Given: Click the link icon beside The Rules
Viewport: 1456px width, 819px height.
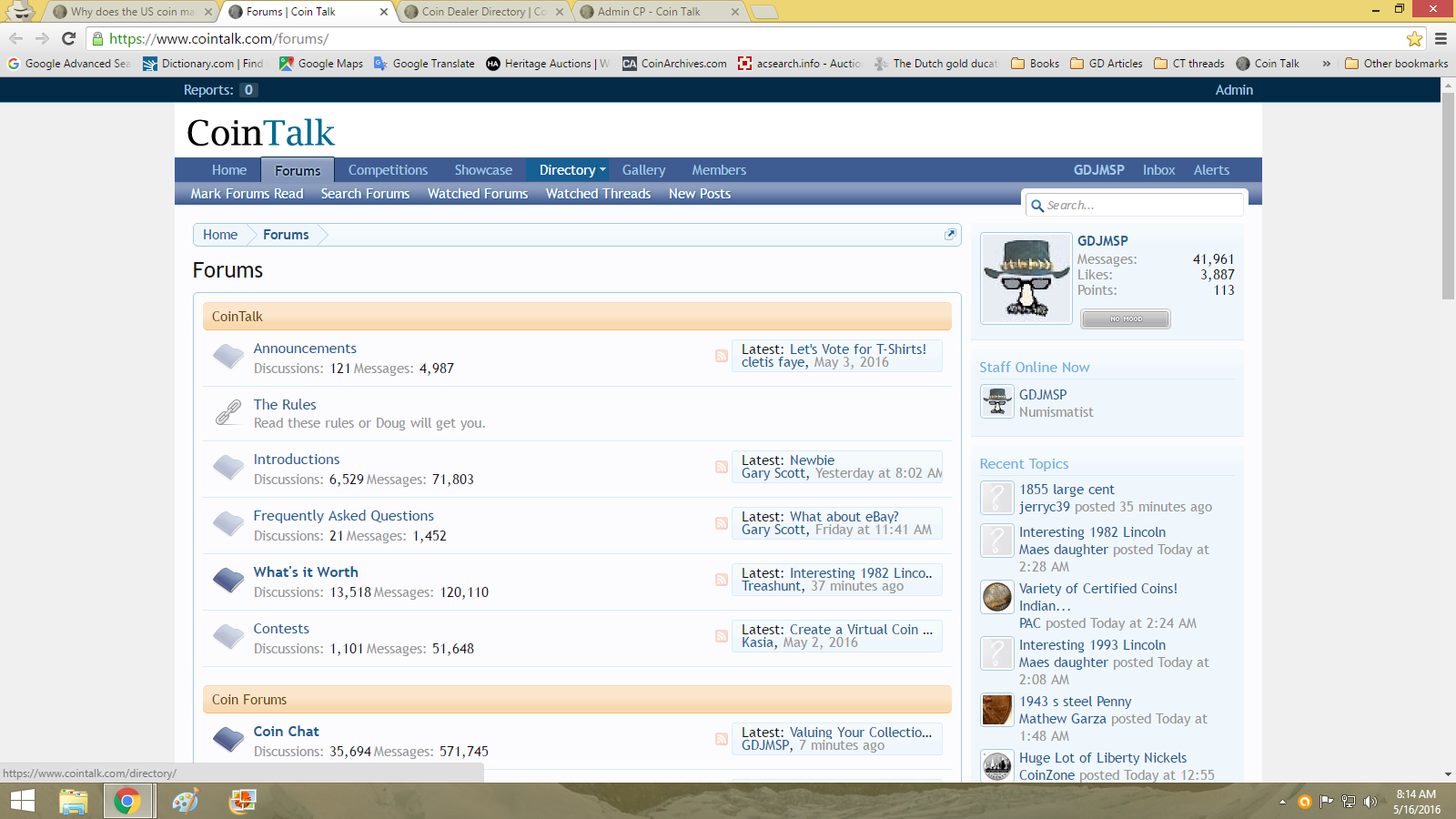Looking at the screenshot, I should click(x=228, y=412).
